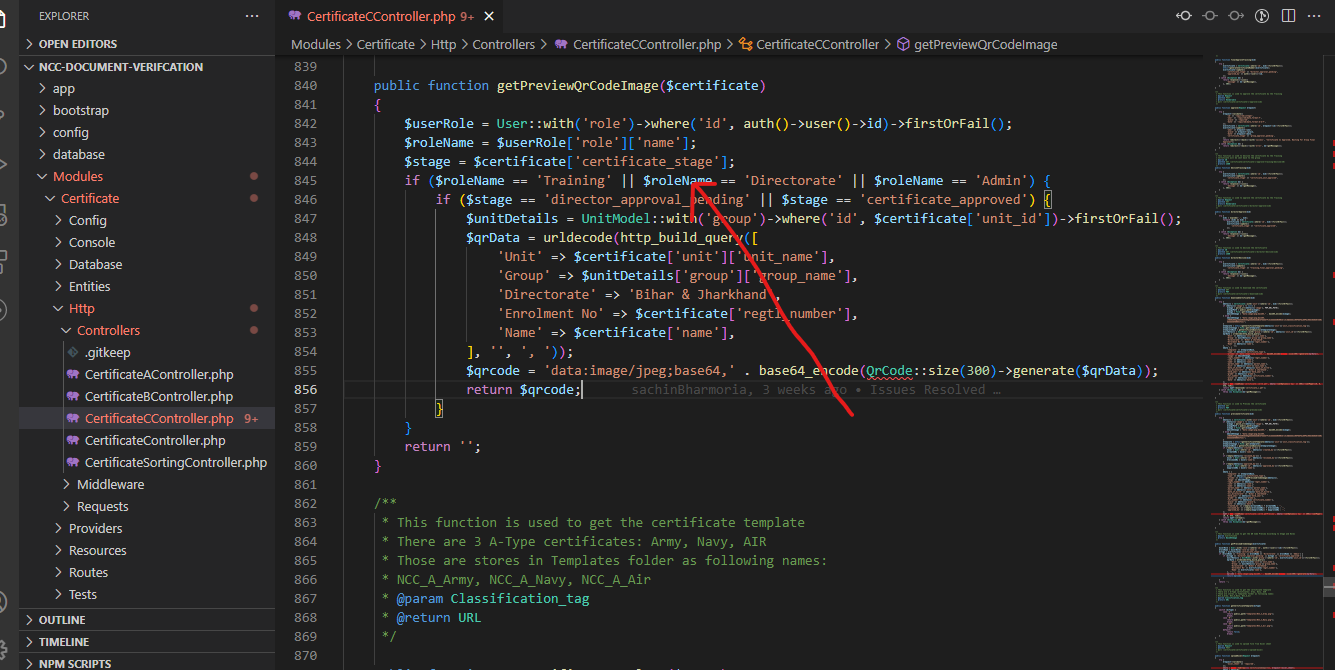The width and height of the screenshot is (1335, 670).
Task: Click 'return $qrcode;' on line 856
Action: [523, 390]
